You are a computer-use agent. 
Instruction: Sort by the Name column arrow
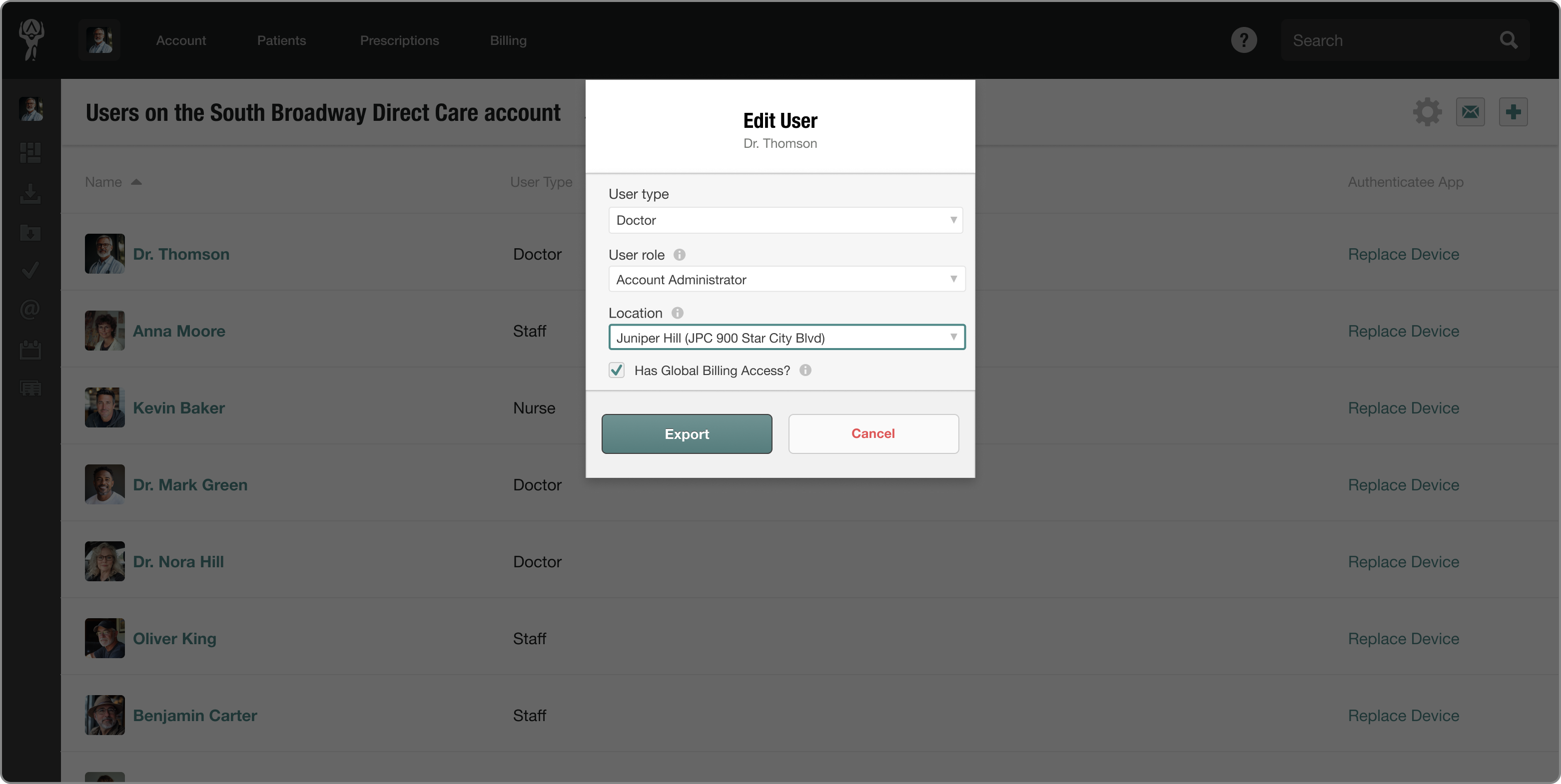pyautogui.click(x=136, y=182)
